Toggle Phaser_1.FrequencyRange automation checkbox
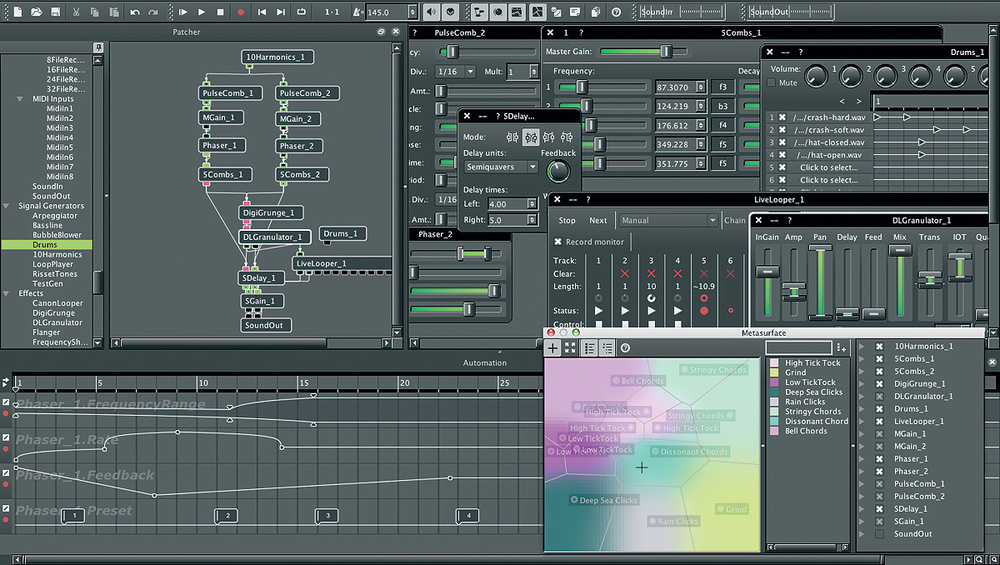This screenshot has width=1000, height=565. [6, 402]
